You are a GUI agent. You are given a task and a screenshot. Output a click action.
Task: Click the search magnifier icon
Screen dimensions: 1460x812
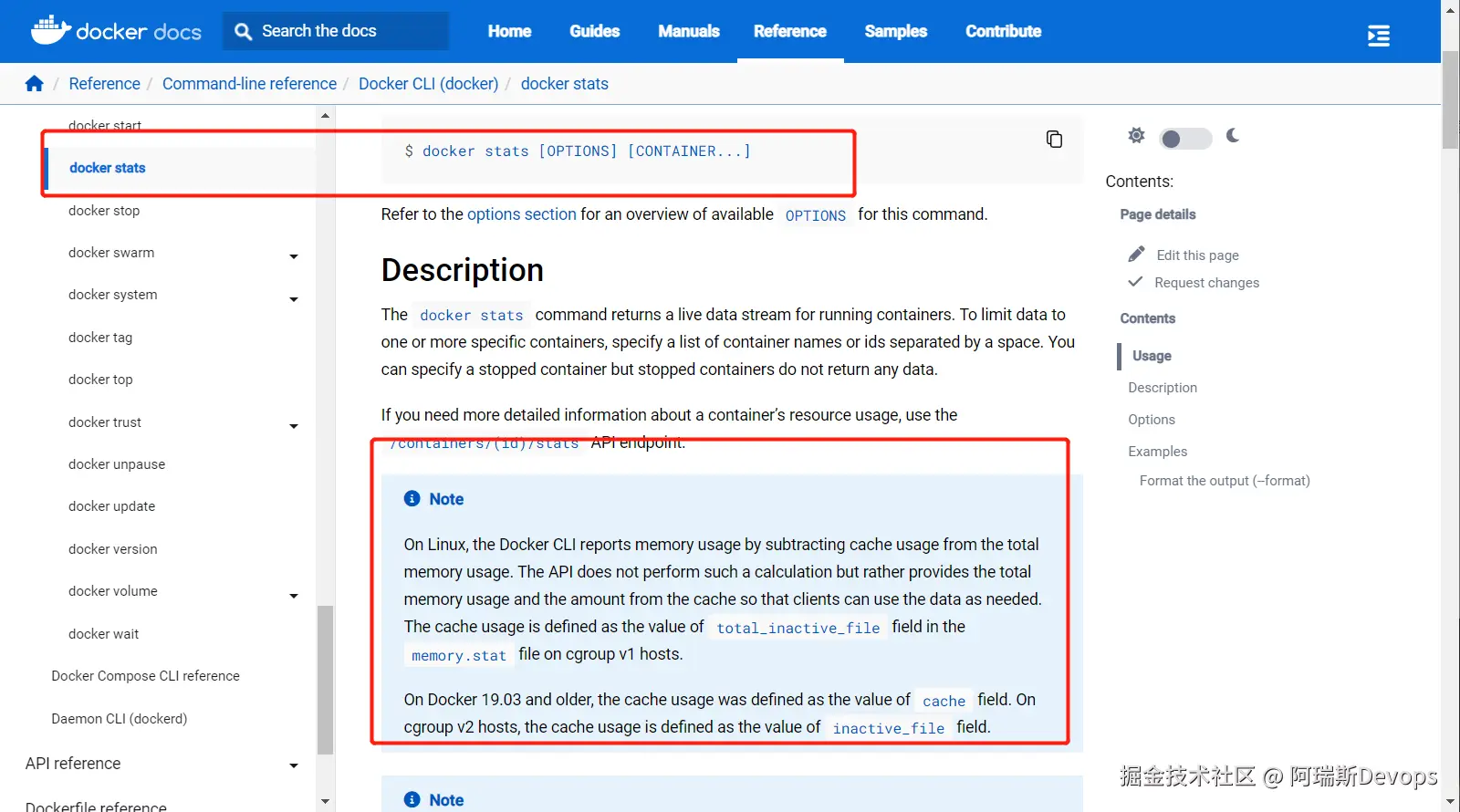(243, 32)
